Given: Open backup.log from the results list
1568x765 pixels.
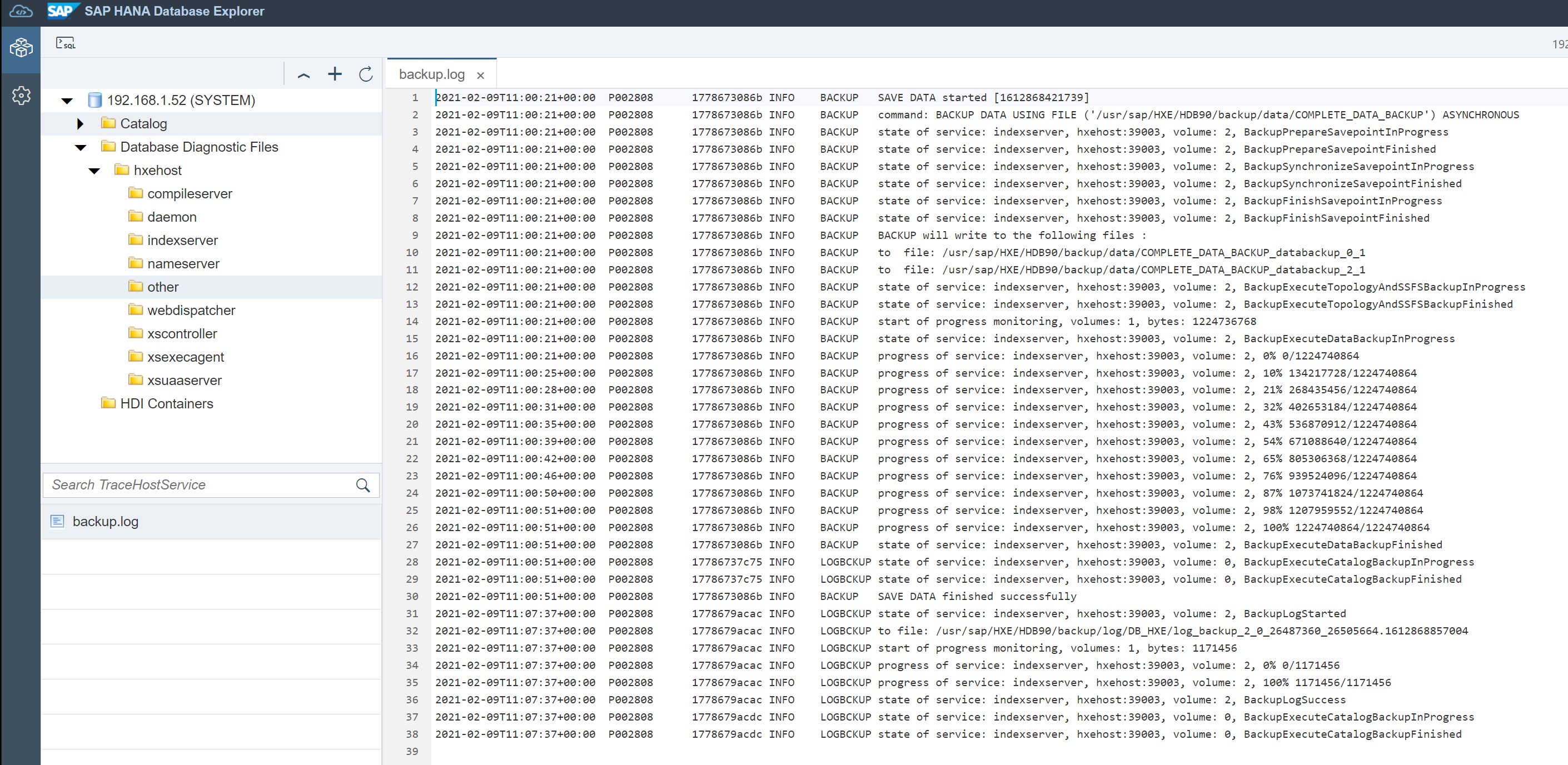Looking at the screenshot, I should pos(105,522).
